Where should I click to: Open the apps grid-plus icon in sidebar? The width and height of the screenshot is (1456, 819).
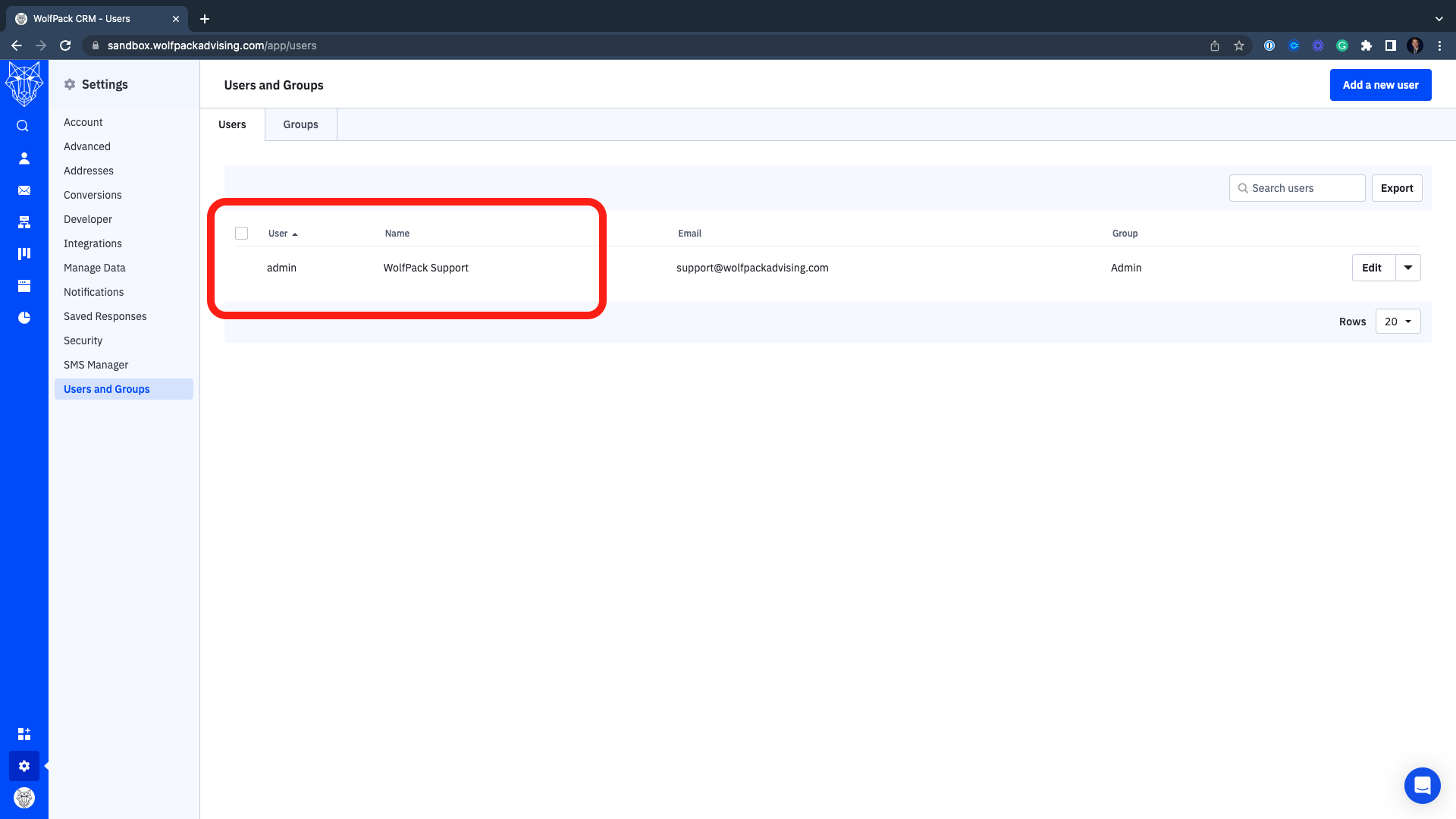coord(24,734)
